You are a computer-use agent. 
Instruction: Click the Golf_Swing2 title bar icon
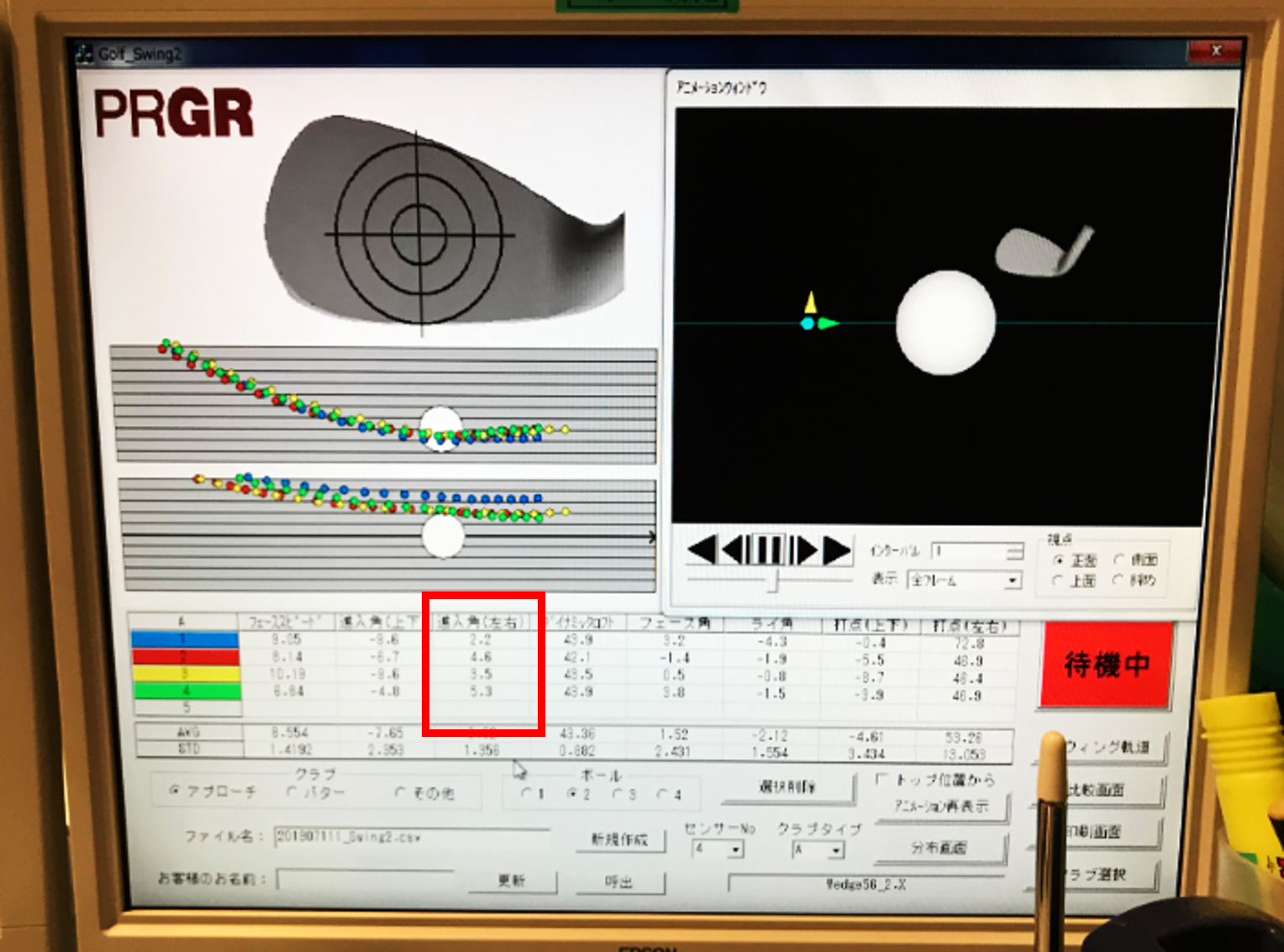[x=85, y=54]
